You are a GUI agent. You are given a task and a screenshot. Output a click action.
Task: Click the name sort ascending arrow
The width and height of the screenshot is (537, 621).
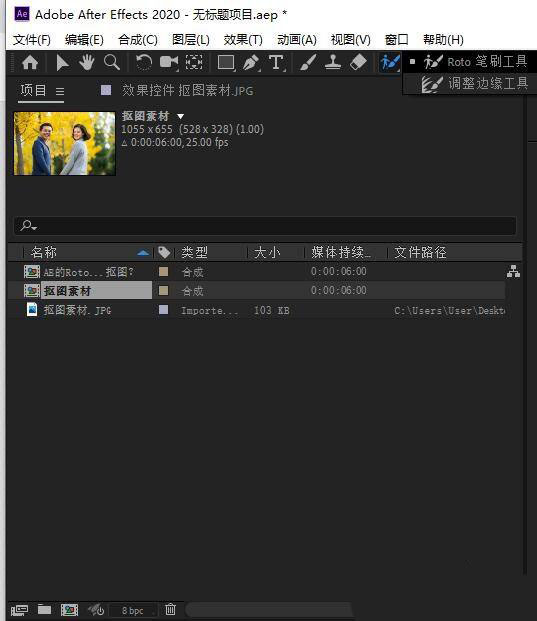(143, 253)
